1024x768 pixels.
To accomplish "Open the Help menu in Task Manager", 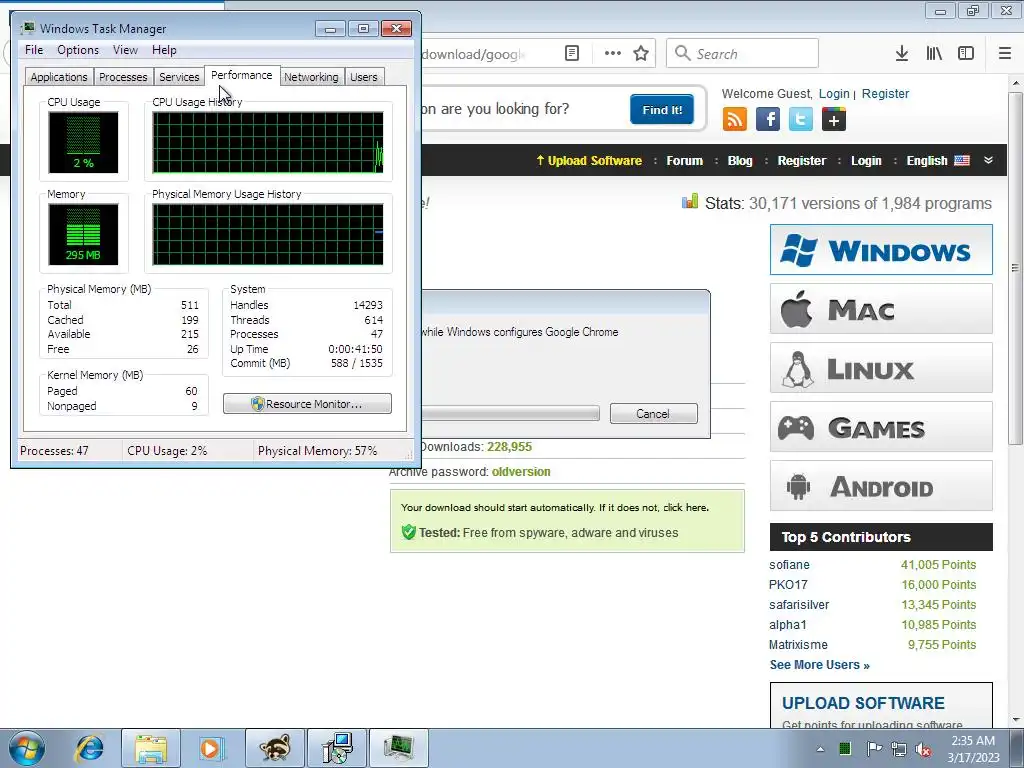I will (x=164, y=50).
